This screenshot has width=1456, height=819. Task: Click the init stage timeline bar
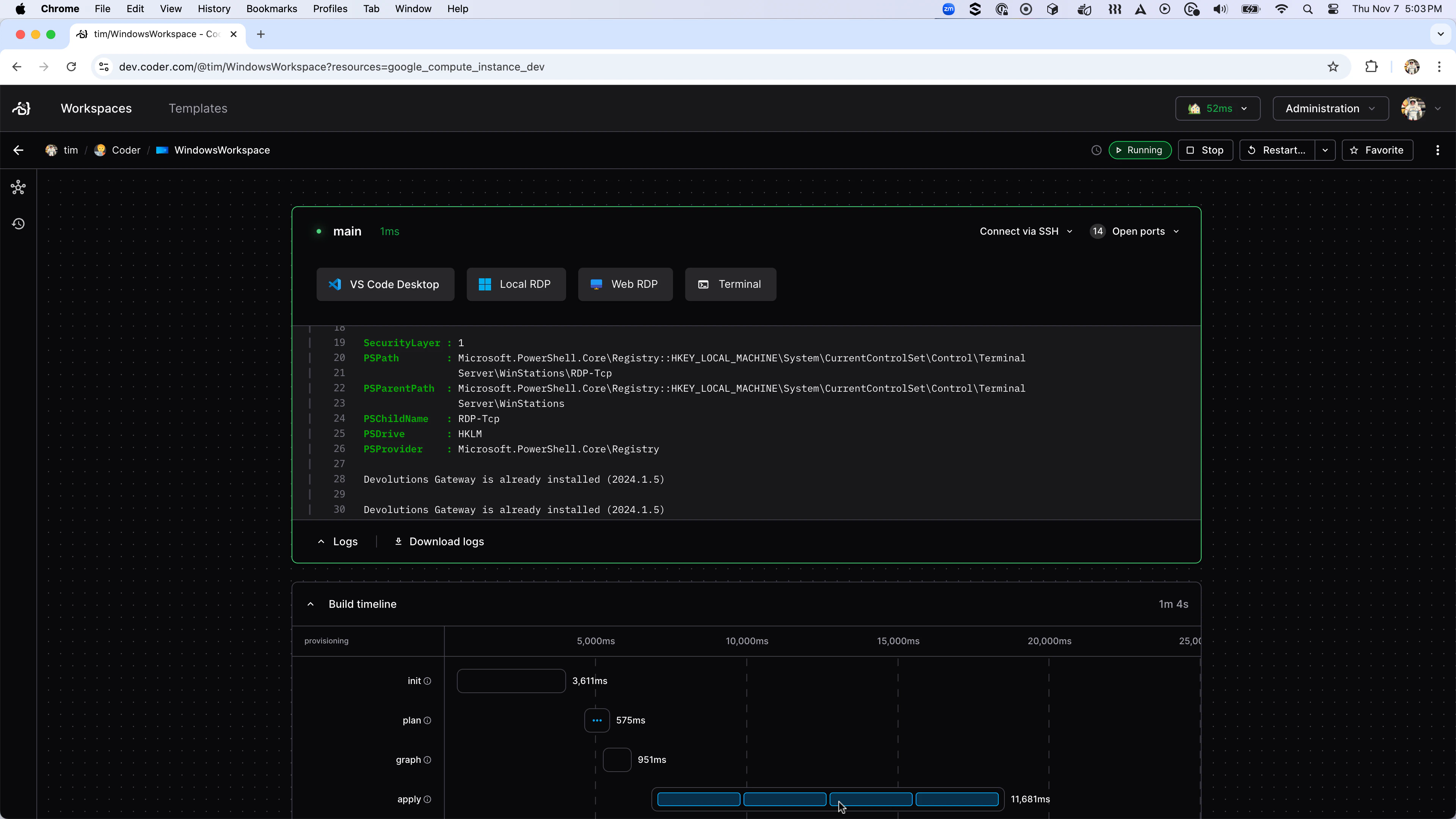pyautogui.click(x=511, y=681)
